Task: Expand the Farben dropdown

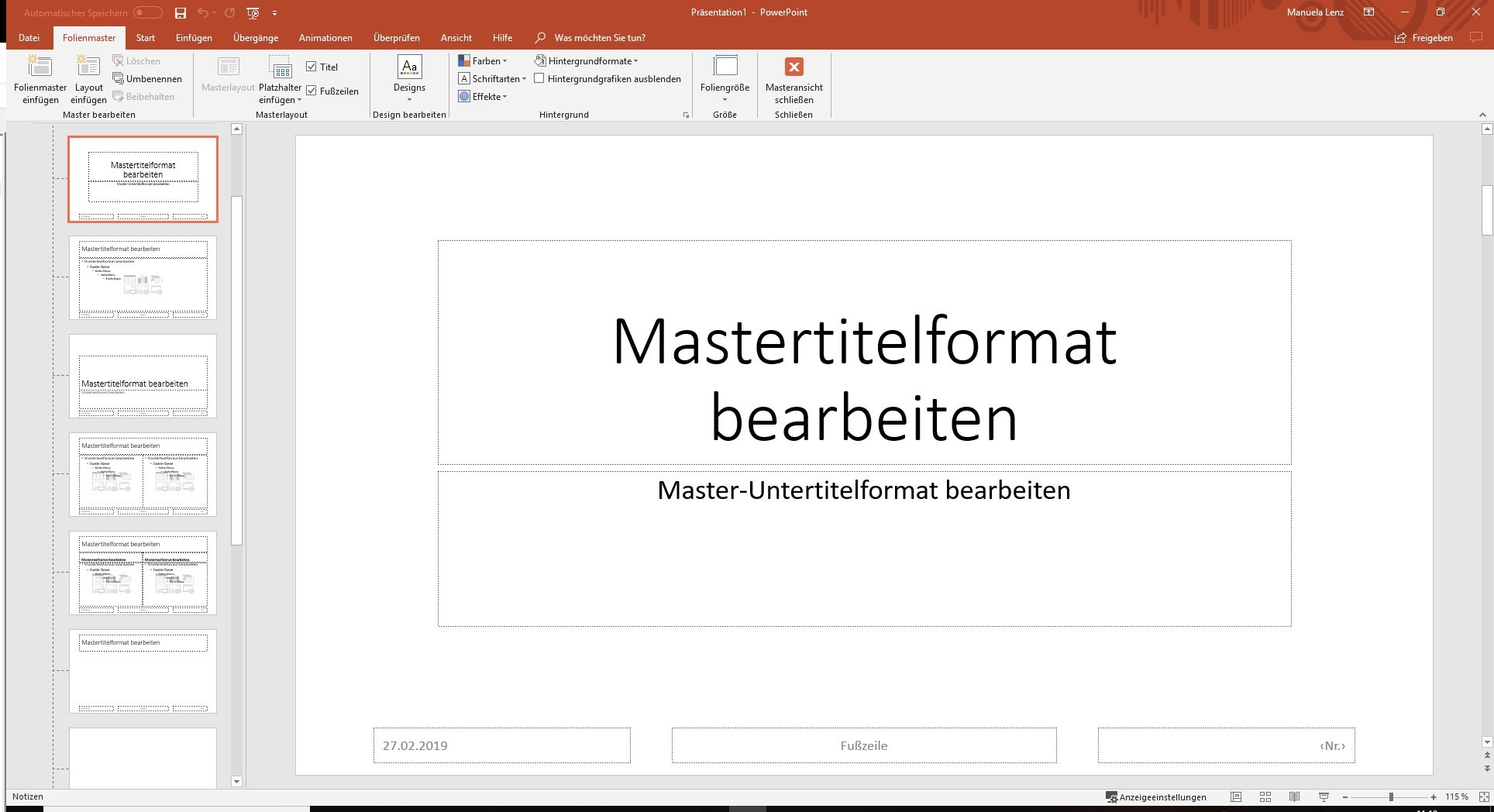Action: pyautogui.click(x=483, y=61)
